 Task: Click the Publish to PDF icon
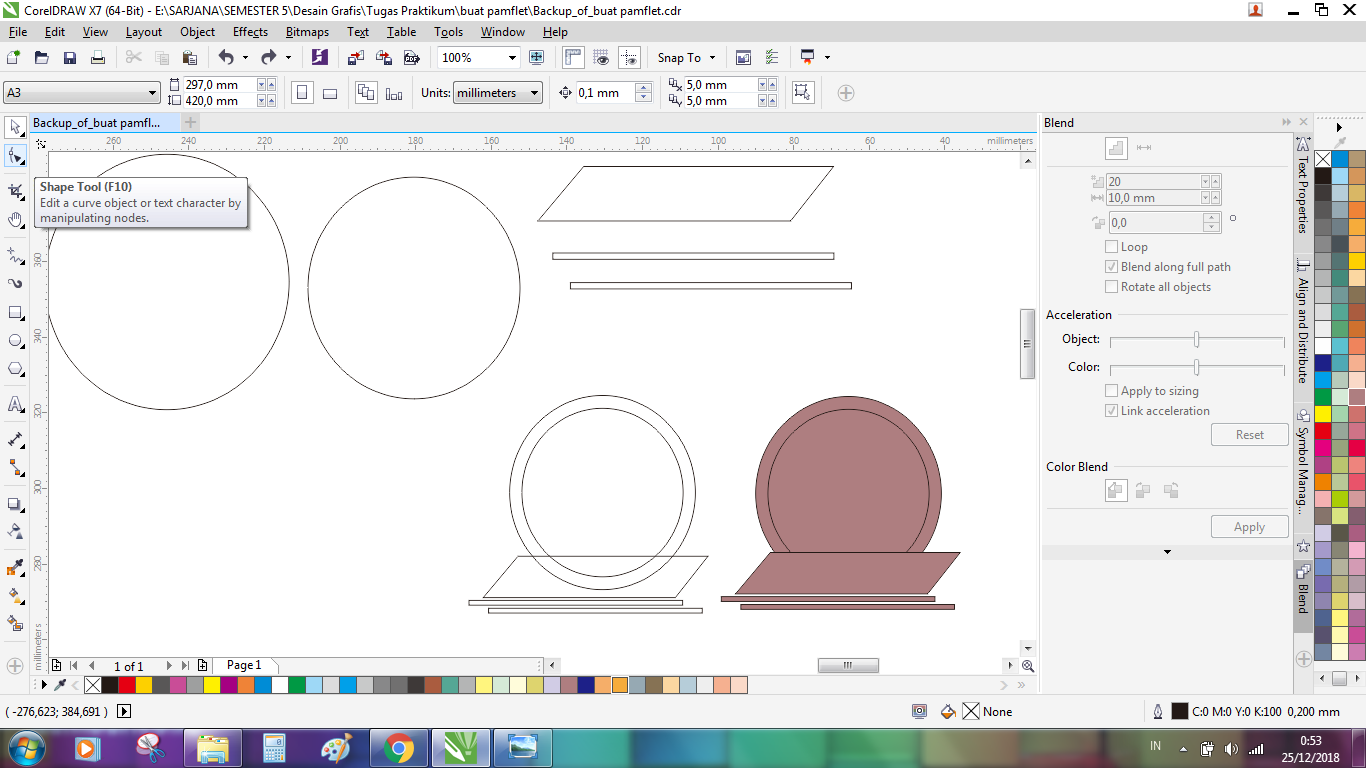[410, 57]
